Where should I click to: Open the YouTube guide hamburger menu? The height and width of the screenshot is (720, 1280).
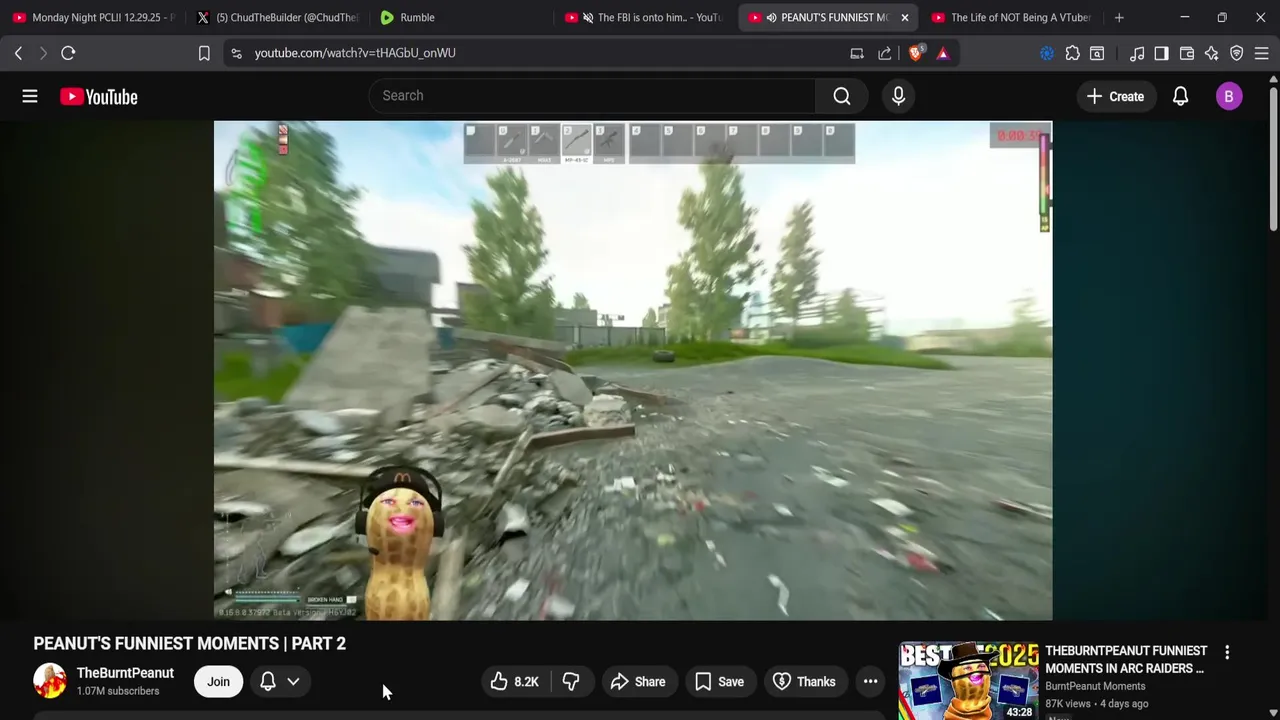click(x=30, y=96)
